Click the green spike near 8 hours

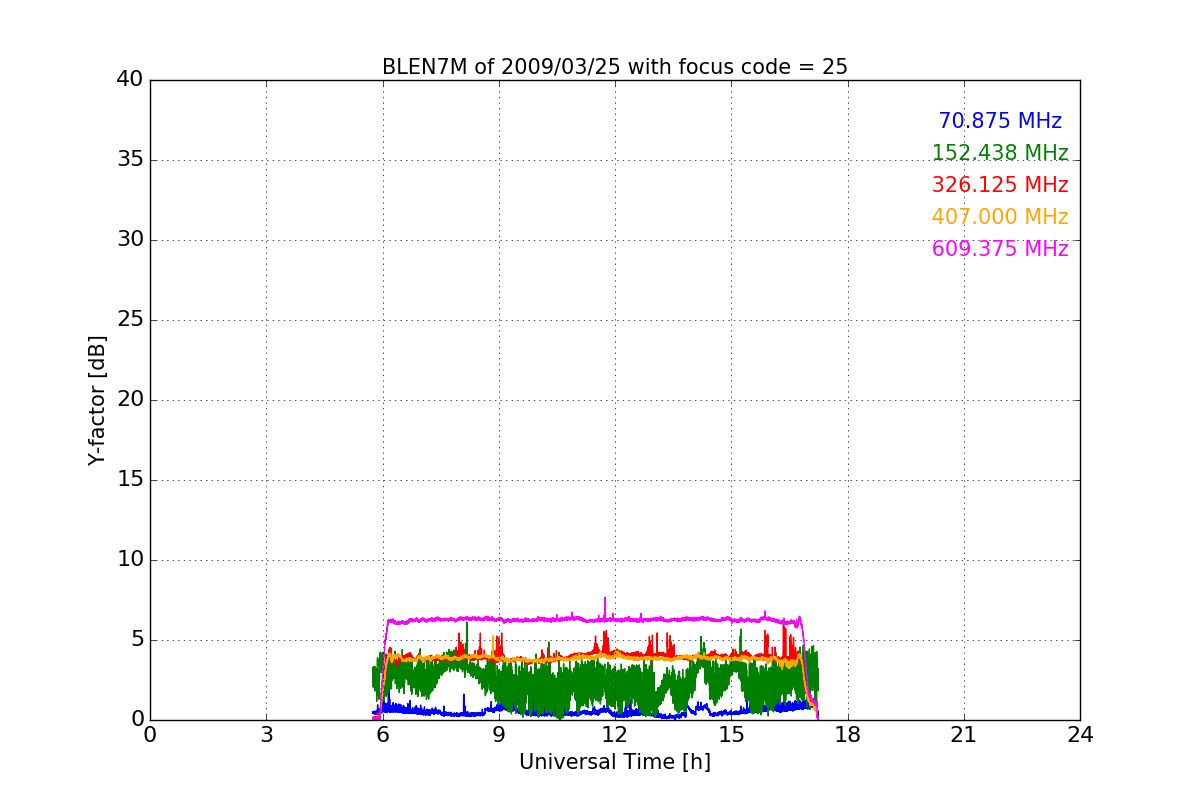tap(467, 638)
